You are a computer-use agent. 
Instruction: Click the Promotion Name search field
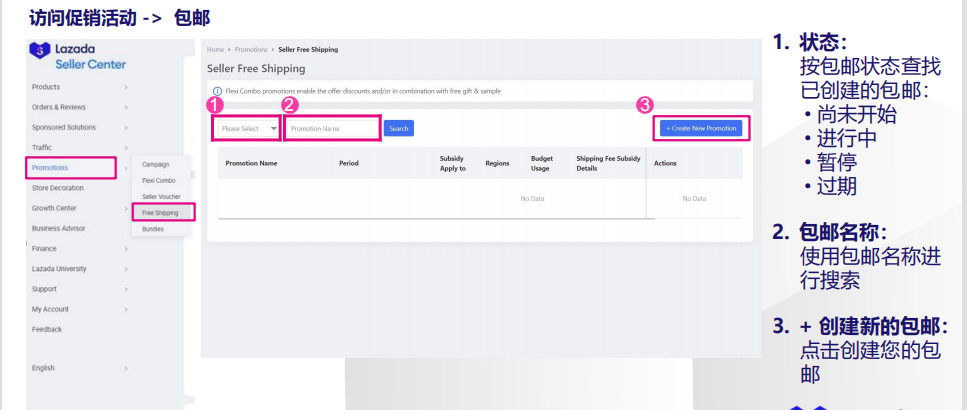(332, 128)
